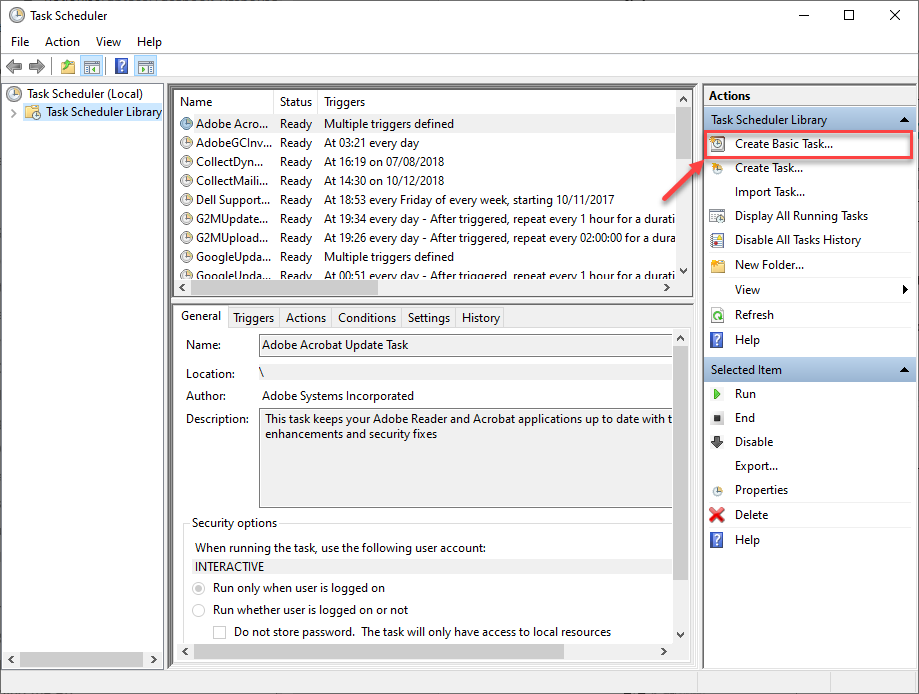This screenshot has width=919, height=694.
Task: Collapse the Task Scheduler Library actions section
Action: click(x=904, y=120)
